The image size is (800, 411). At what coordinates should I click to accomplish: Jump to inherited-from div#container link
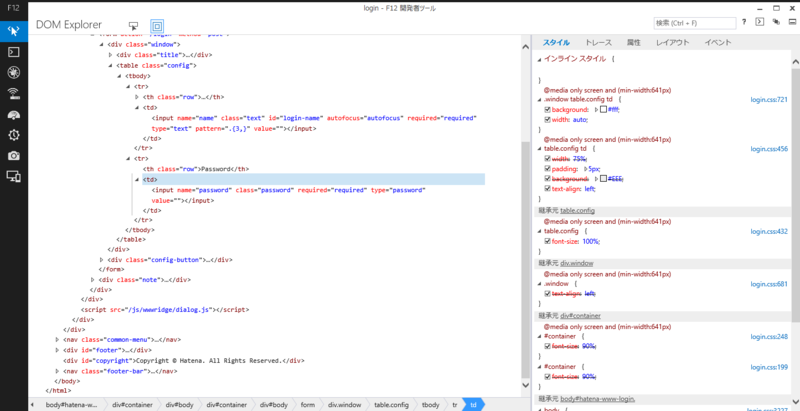tap(580, 316)
